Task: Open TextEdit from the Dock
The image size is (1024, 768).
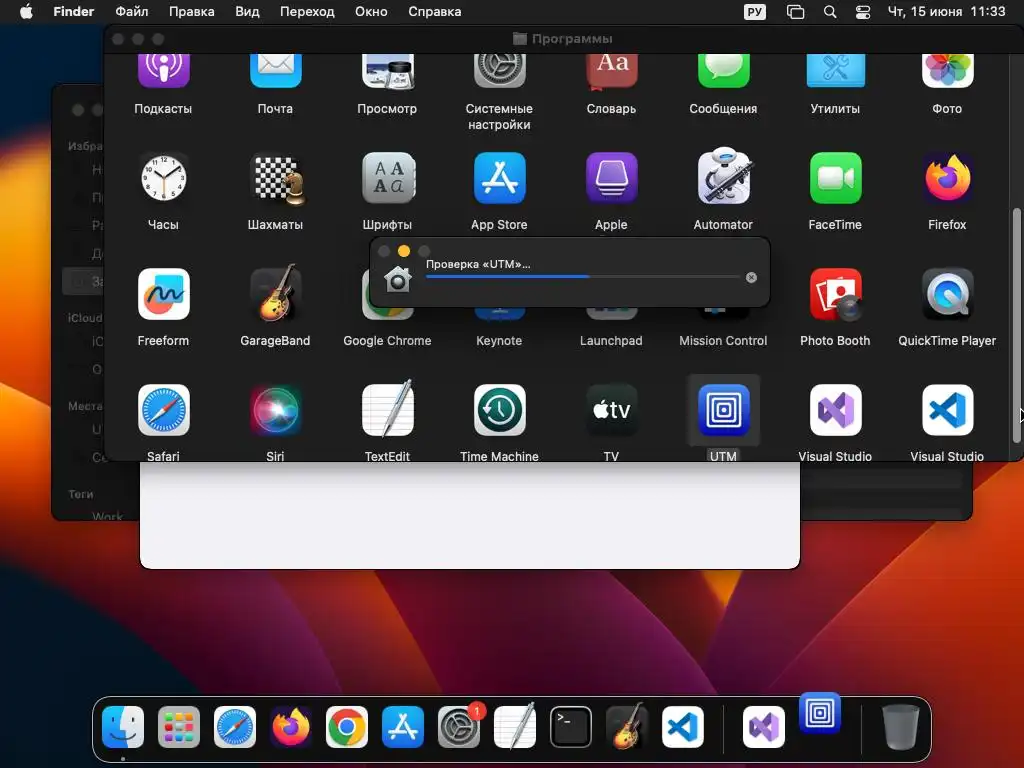Action: [x=515, y=726]
